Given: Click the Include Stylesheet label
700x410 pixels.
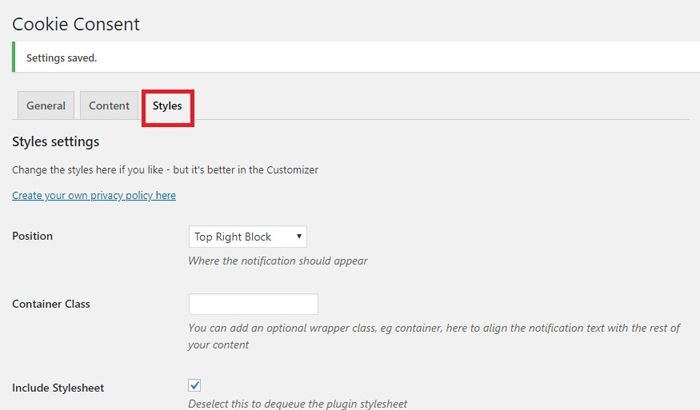Looking at the screenshot, I should pyautogui.click(x=58, y=388).
